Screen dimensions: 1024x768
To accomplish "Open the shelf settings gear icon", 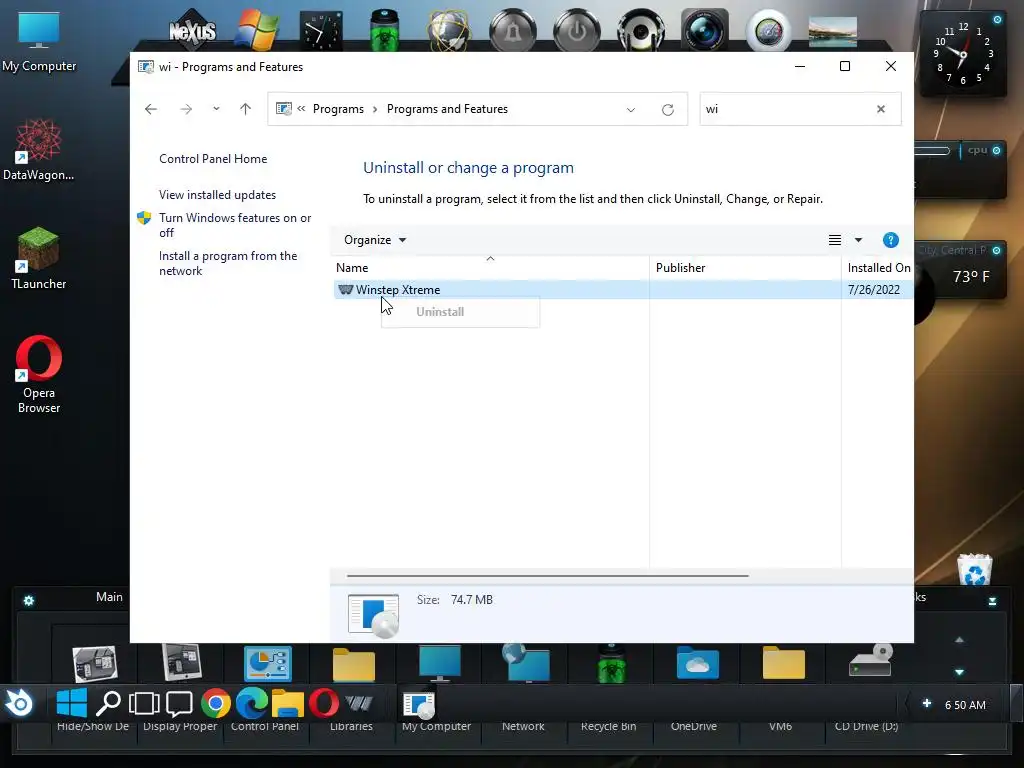I will (x=29, y=601).
